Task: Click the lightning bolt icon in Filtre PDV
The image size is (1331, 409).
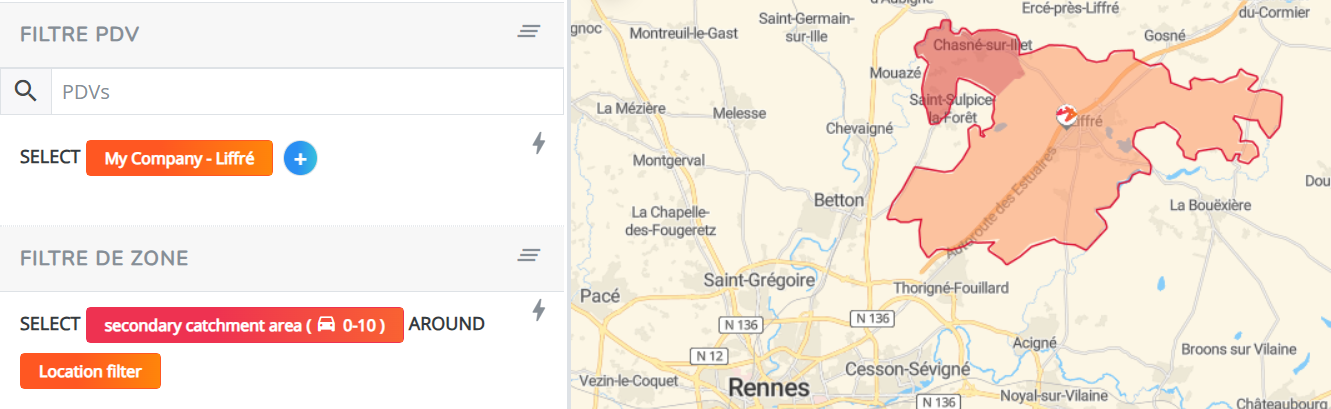Action: pos(539,144)
